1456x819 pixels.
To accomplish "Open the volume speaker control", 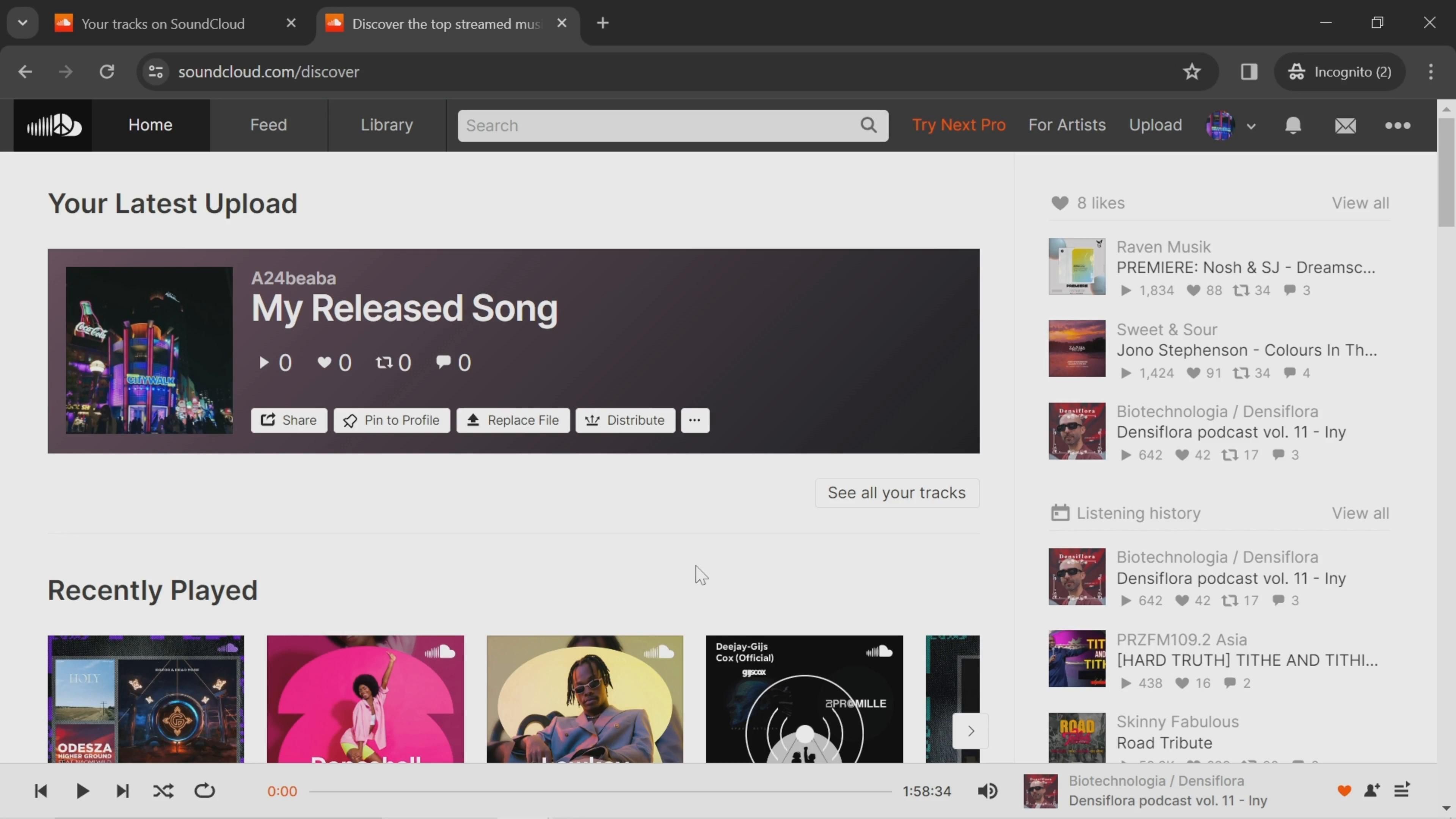I will tap(987, 791).
